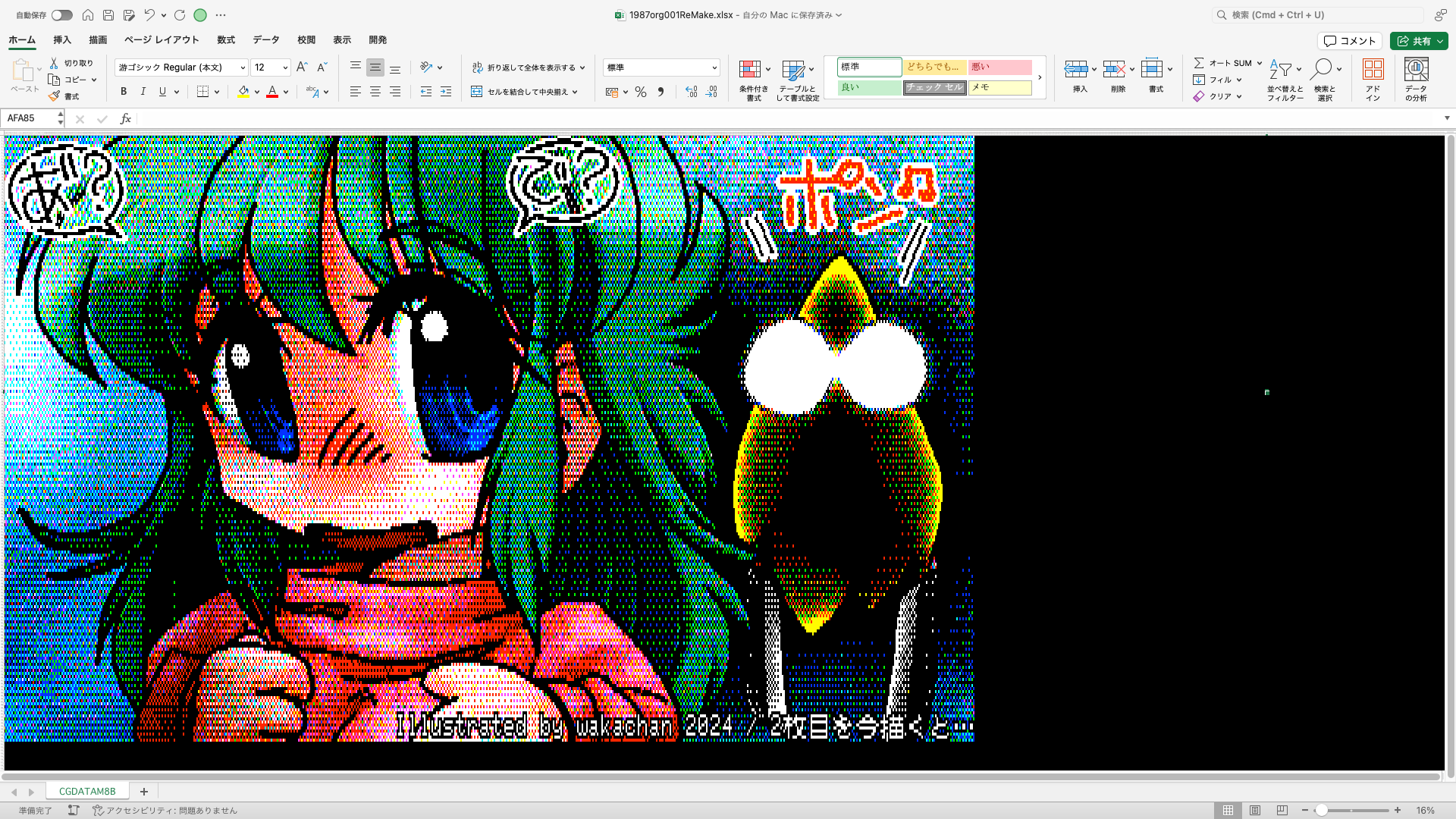Viewport: 1456px width, 819px height.
Task: Center text horizontally
Action: pyautogui.click(x=375, y=92)
